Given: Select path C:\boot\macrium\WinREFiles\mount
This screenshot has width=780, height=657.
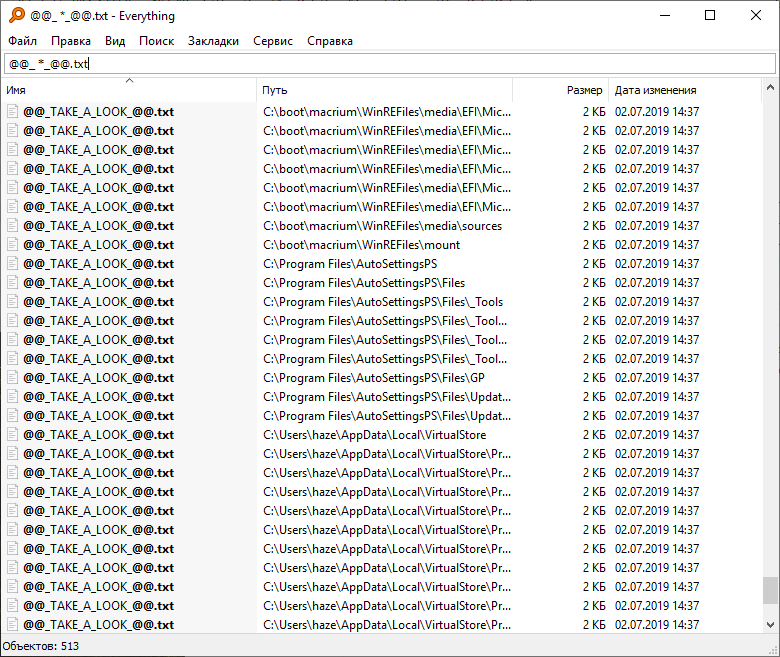Looking at the screenshot, I should pos(362,245).
